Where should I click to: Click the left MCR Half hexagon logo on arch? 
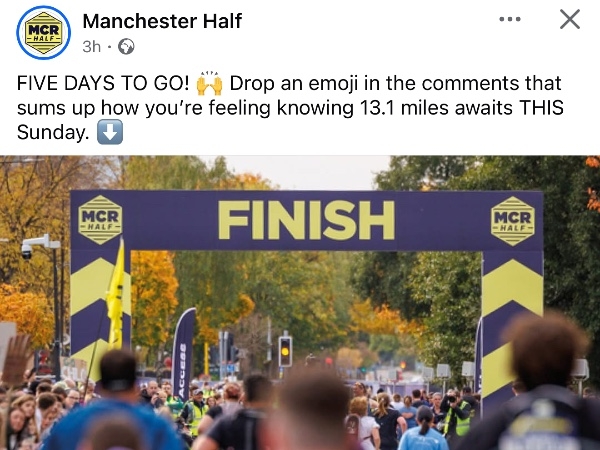[x=100, y=220]
